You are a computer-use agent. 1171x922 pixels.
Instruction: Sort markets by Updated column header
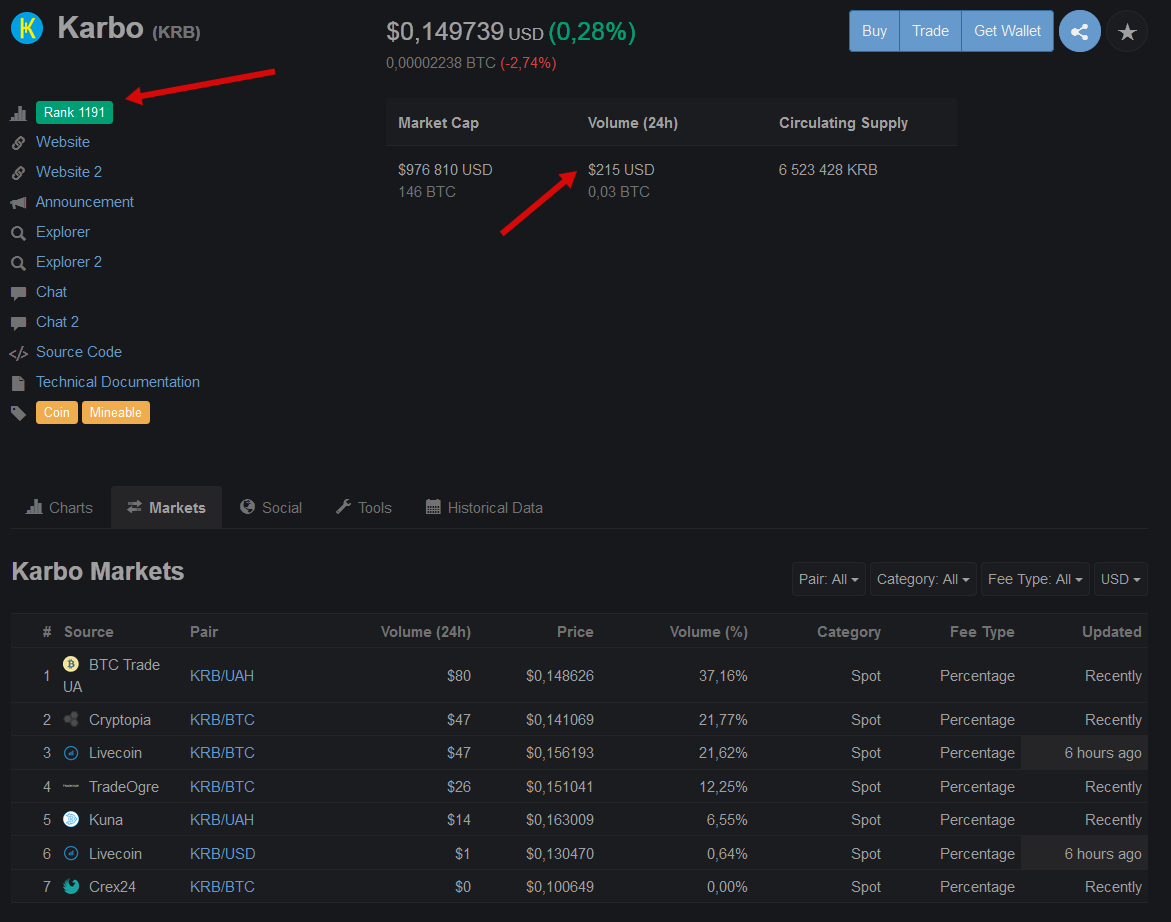coord(1111,632)
